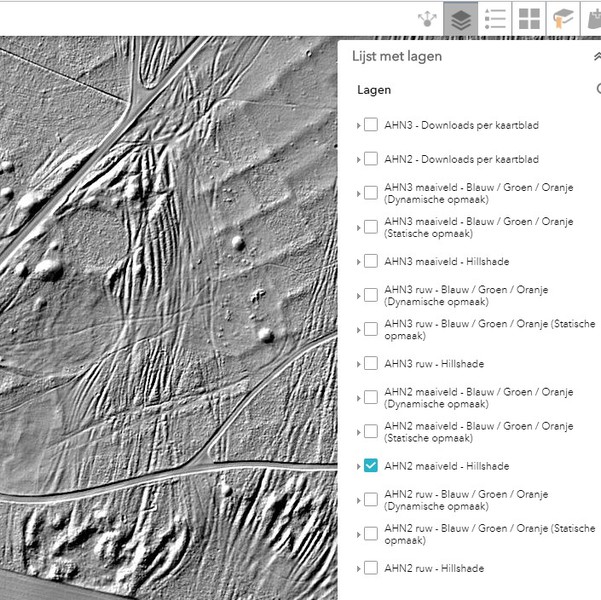601x600 pixels.
Task: Check AHN2 ruw Dynamische opmaak layer
Action: [x=371, y=500]
